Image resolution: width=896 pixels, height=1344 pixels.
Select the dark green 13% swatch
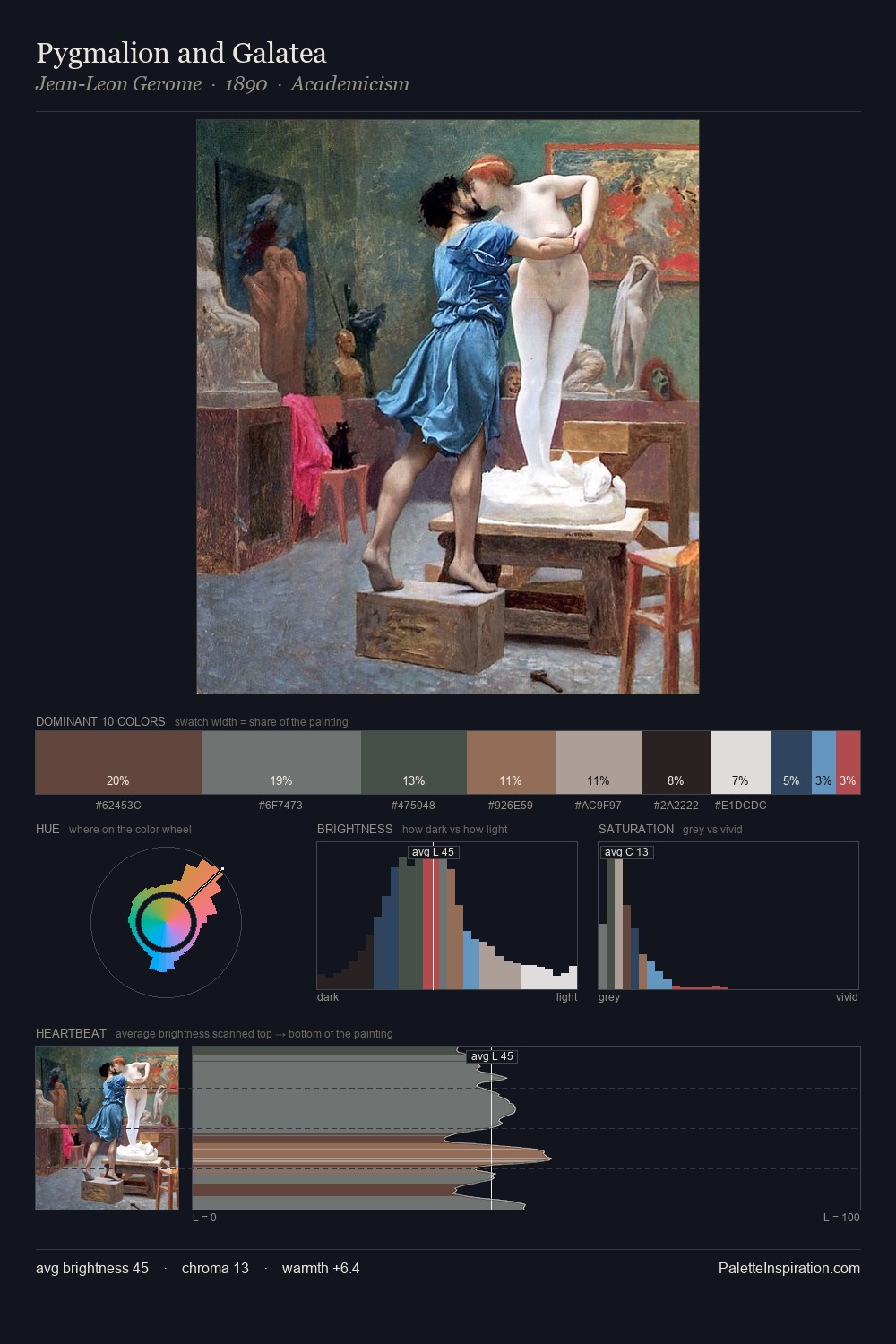pos(414,762)
